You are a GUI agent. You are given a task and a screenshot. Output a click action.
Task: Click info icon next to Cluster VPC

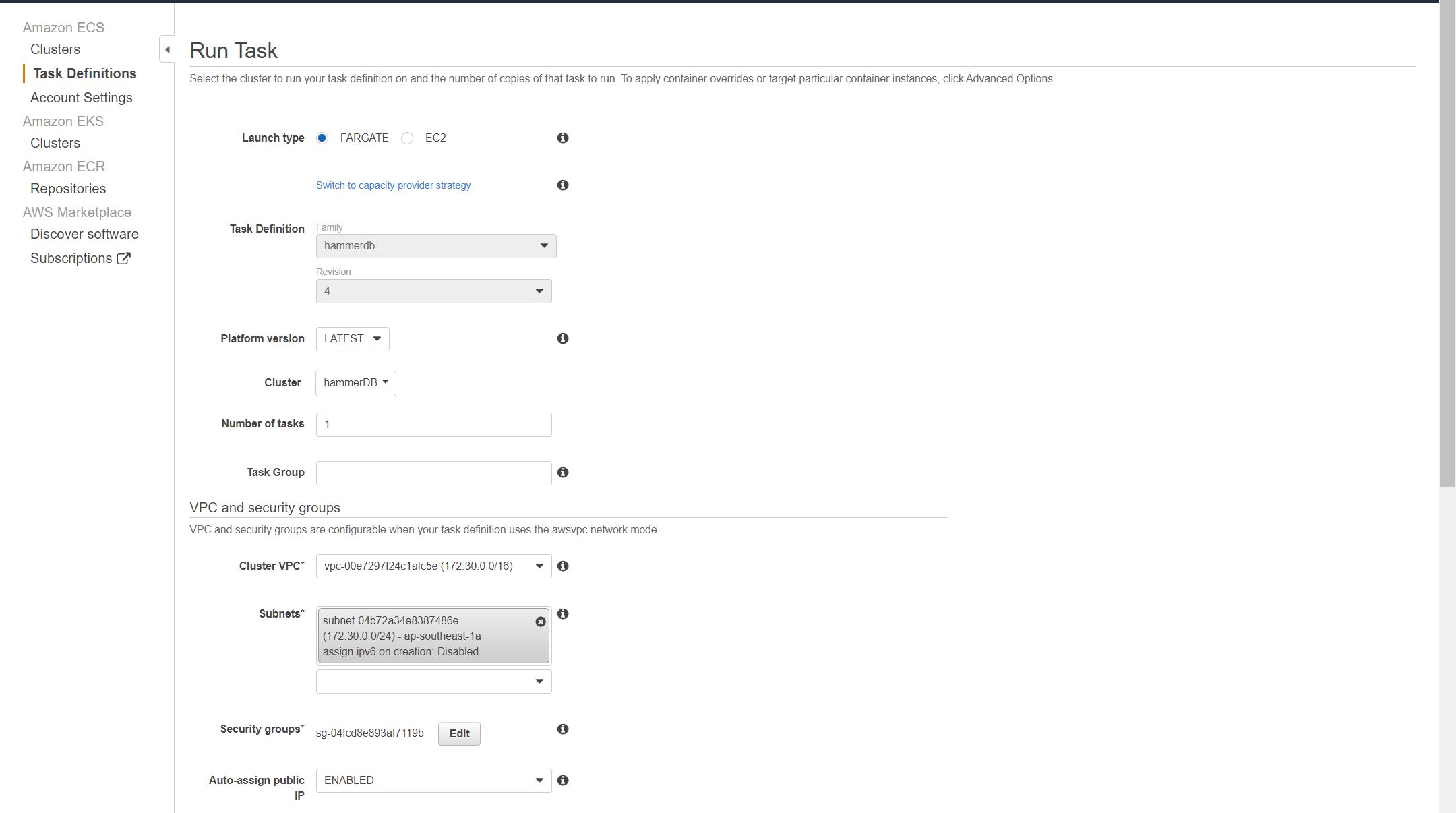563,566
